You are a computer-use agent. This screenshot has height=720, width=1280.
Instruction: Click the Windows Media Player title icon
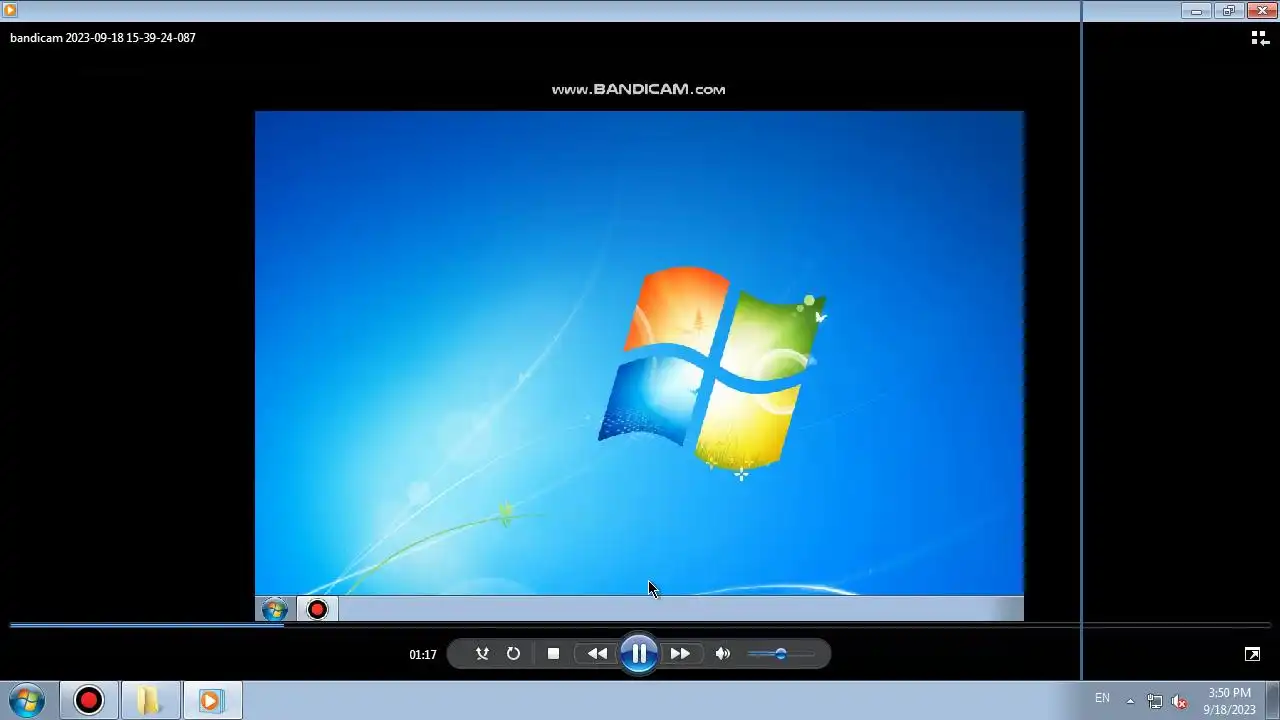click(x=10, y=10)
